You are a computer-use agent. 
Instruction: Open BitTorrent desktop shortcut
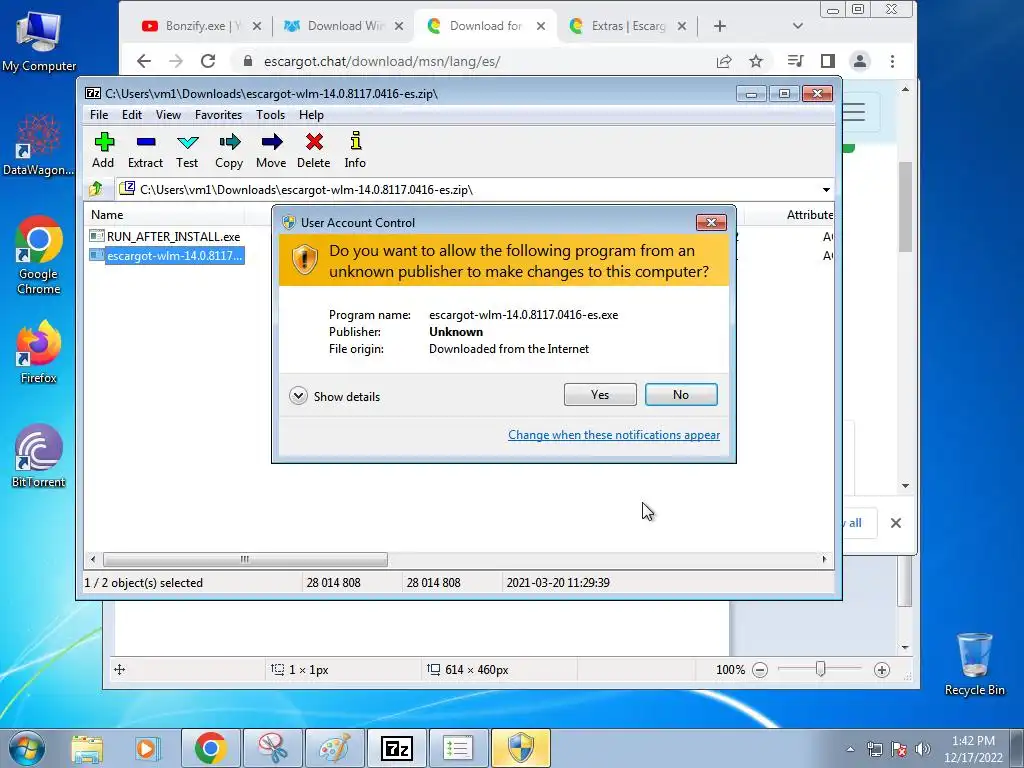[39, 456]
